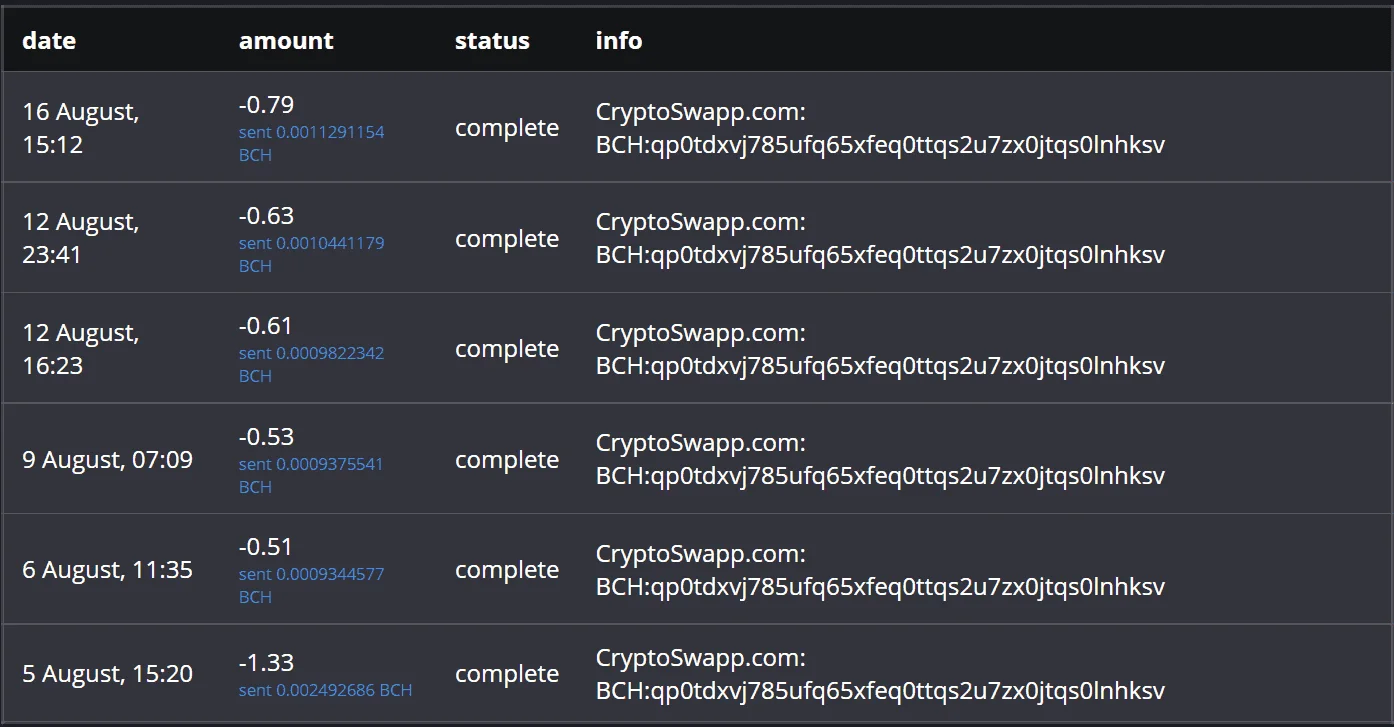Image resolution: width=1394 pixels, height=727 pixels.
Task: Click the complete status for 16 August
Action: click(x=507, y=128)
